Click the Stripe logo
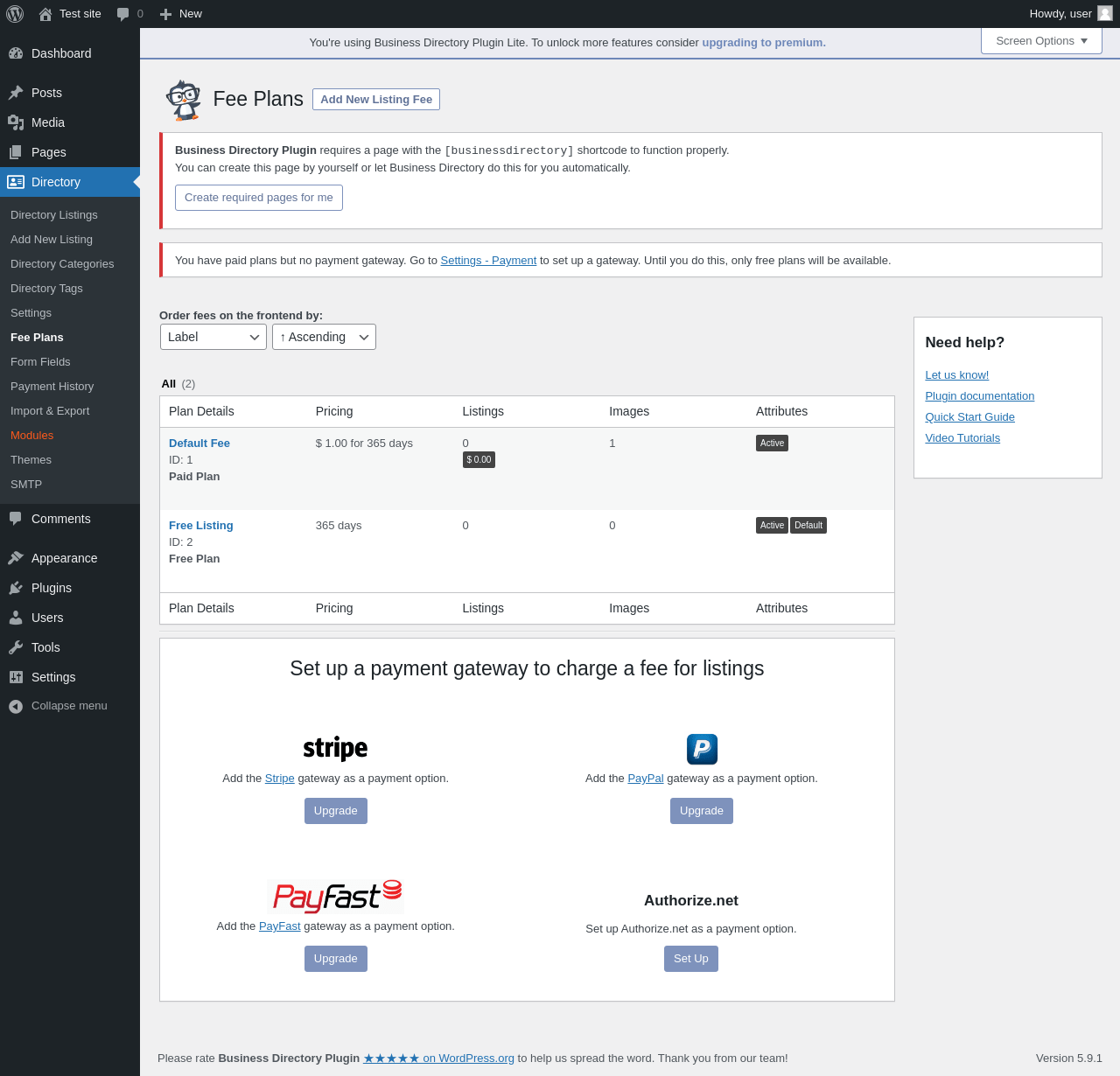This screenshot has height=1076, width=1120. coord(335,748)
